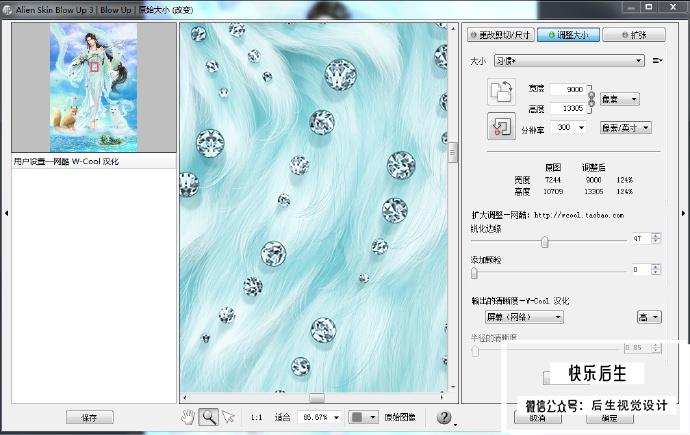The height and width of the screenshot is (435, 690).
Task: Collapse the right panel with arrow
Action: (683, 213)
